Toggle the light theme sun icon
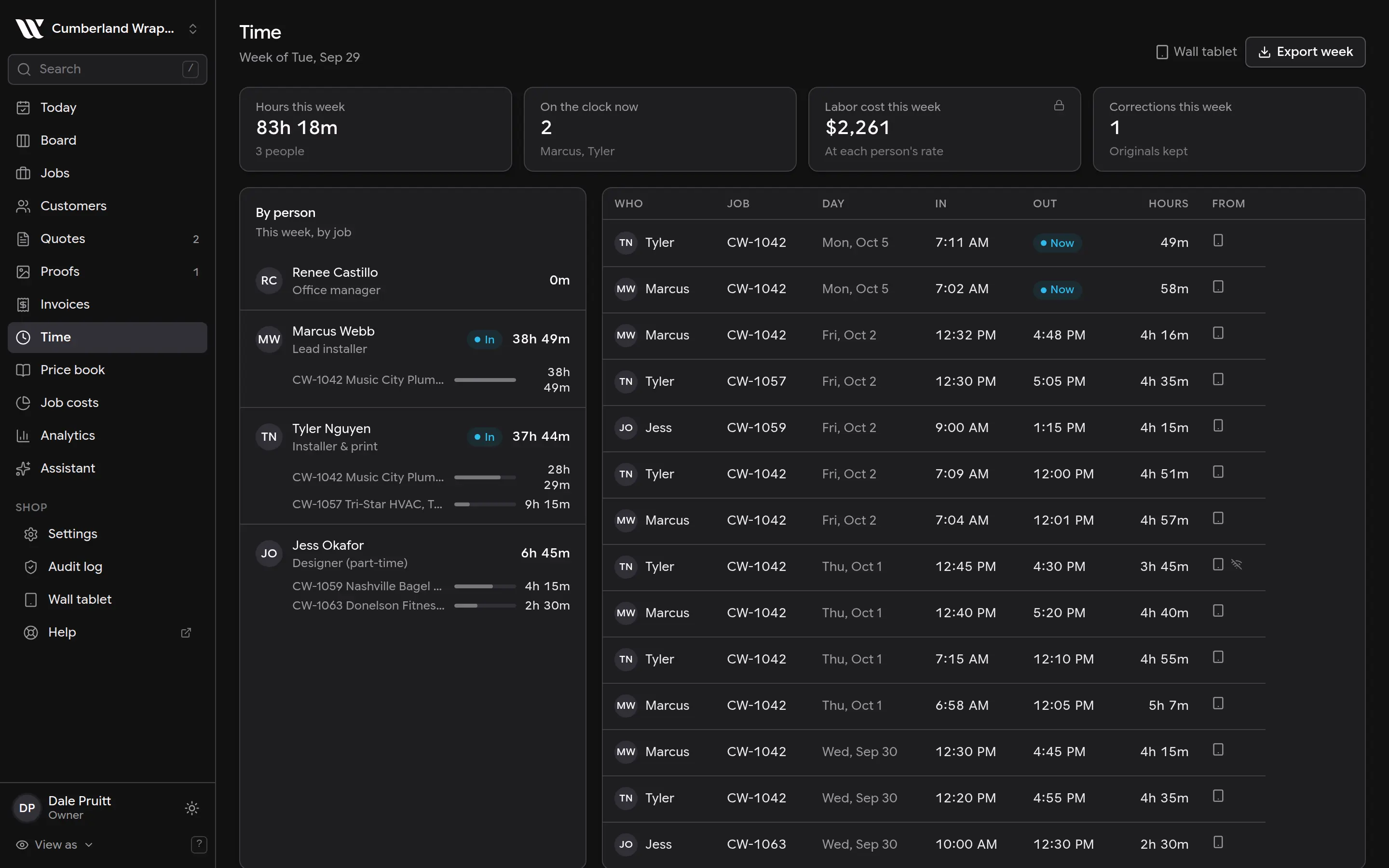The height and width of the screenshot is (868, 1389). [x=192, y=808]
